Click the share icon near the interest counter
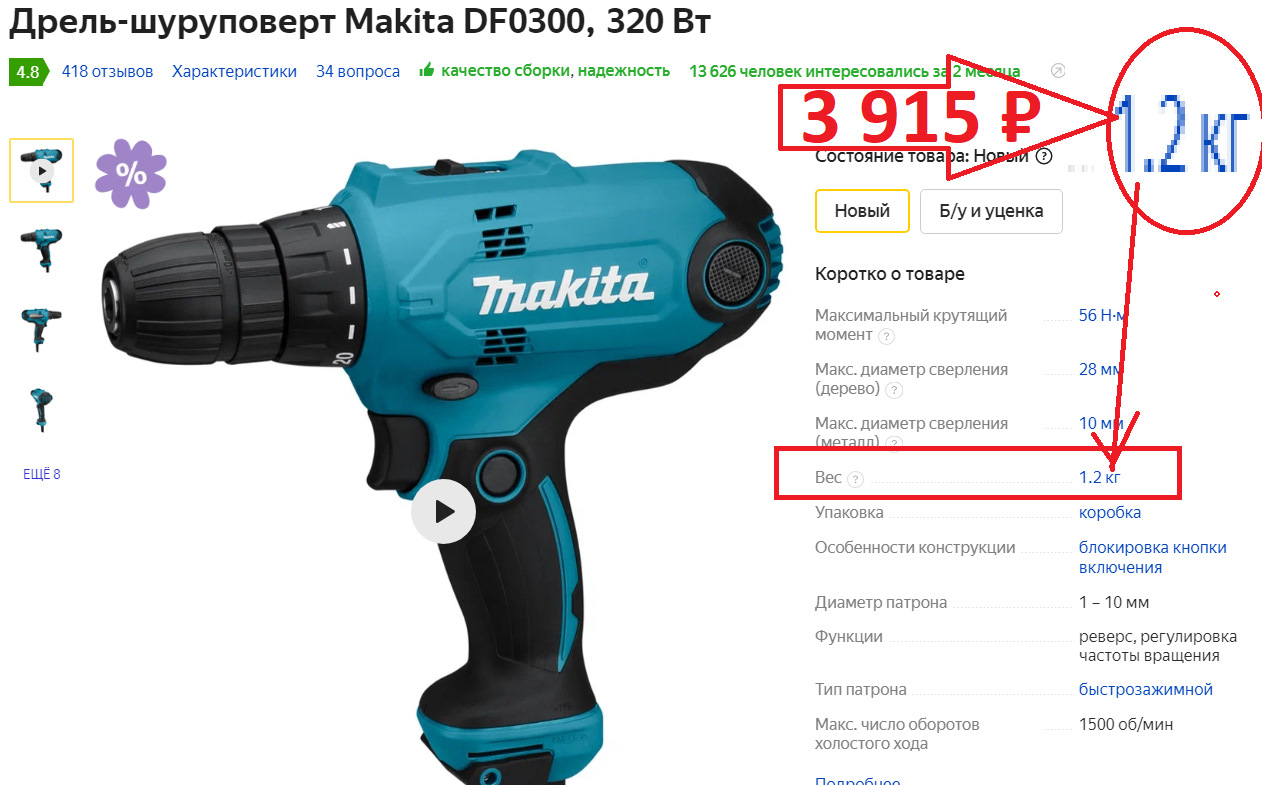Screen dimensions: 1262x785 pyautogui.click(x=1059, y=71)
